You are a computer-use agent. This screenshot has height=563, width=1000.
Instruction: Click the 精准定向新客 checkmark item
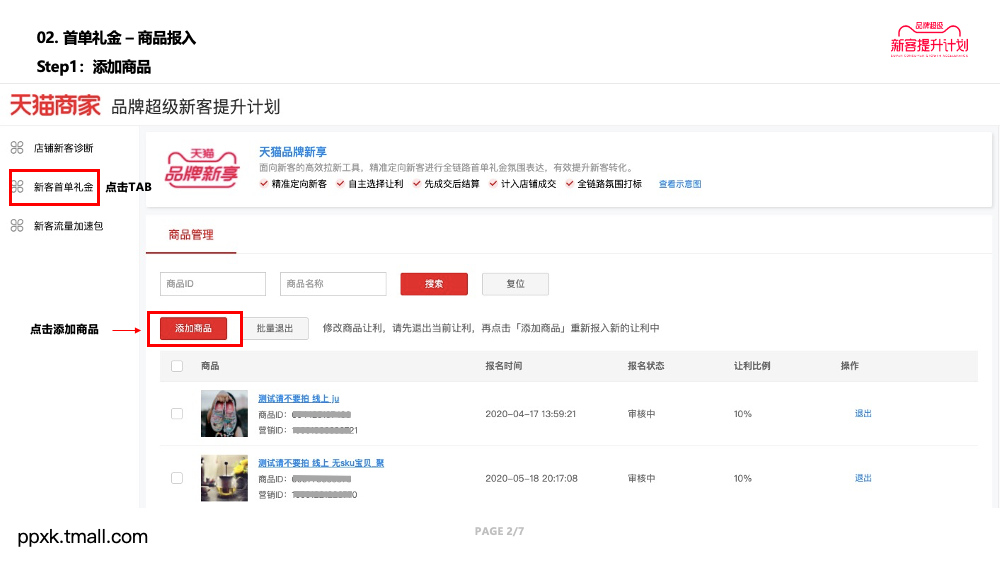coord(293,184)
